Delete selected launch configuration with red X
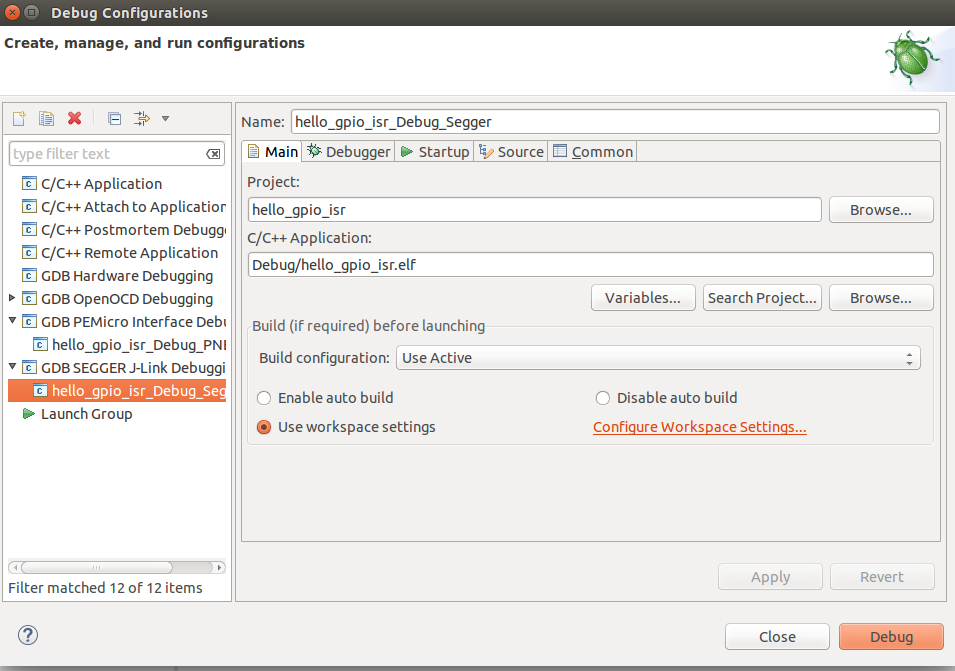Image resolution: width=955 pixels, height=671 pixels. [x=74, y=118]
